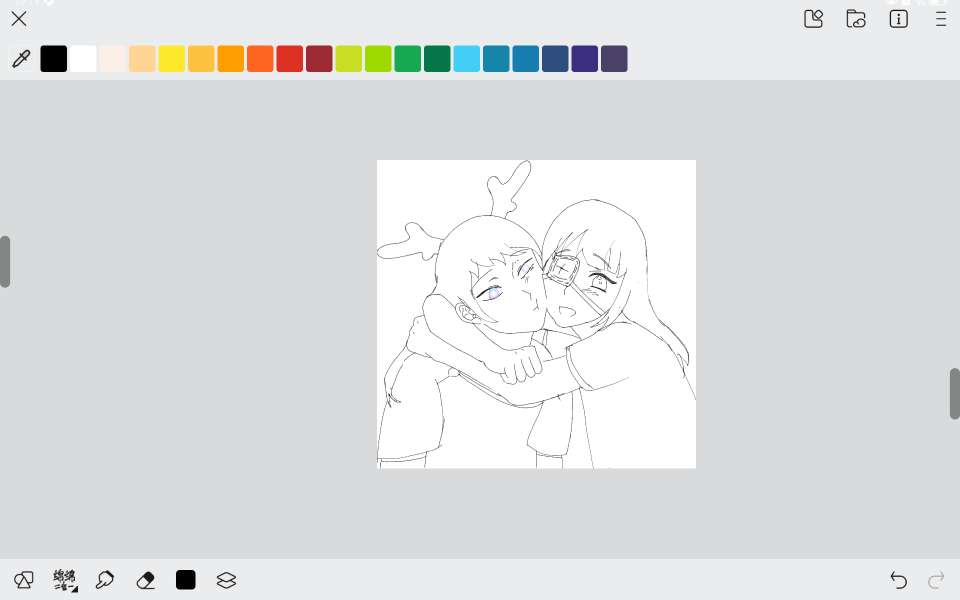Redo the undone stroke

click(x=936, y=580)
